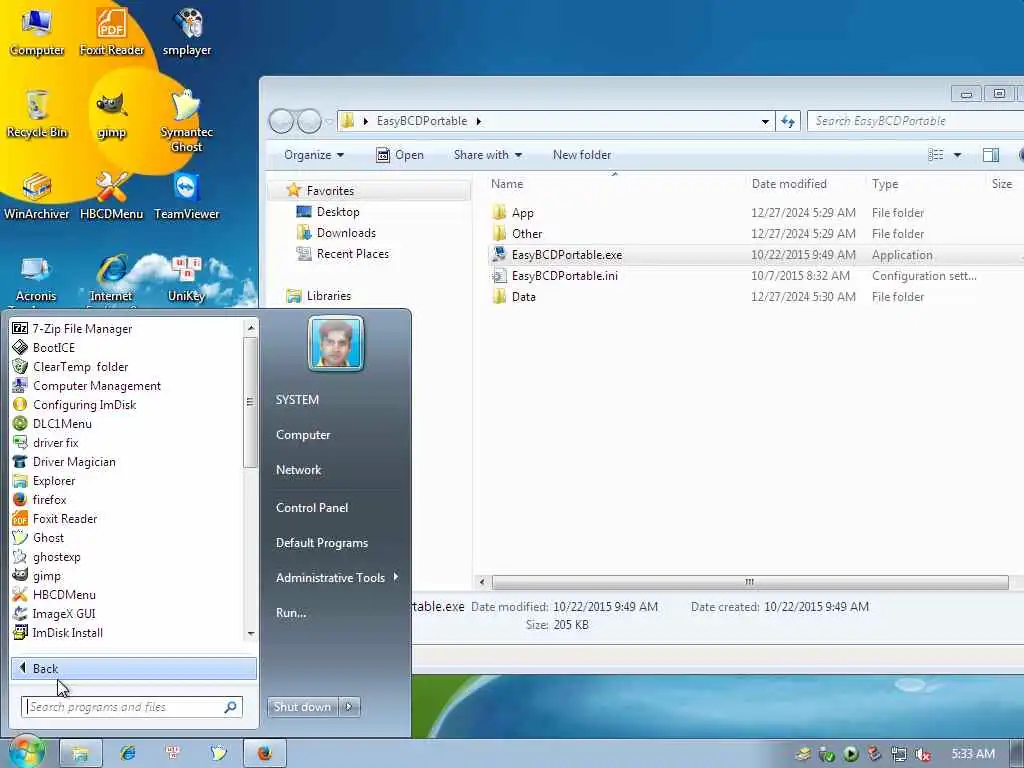Image resolution: width=1024 pixels, height=768 pixels.
Task: Click the ghostexp program icon
Action: (20, 556)
